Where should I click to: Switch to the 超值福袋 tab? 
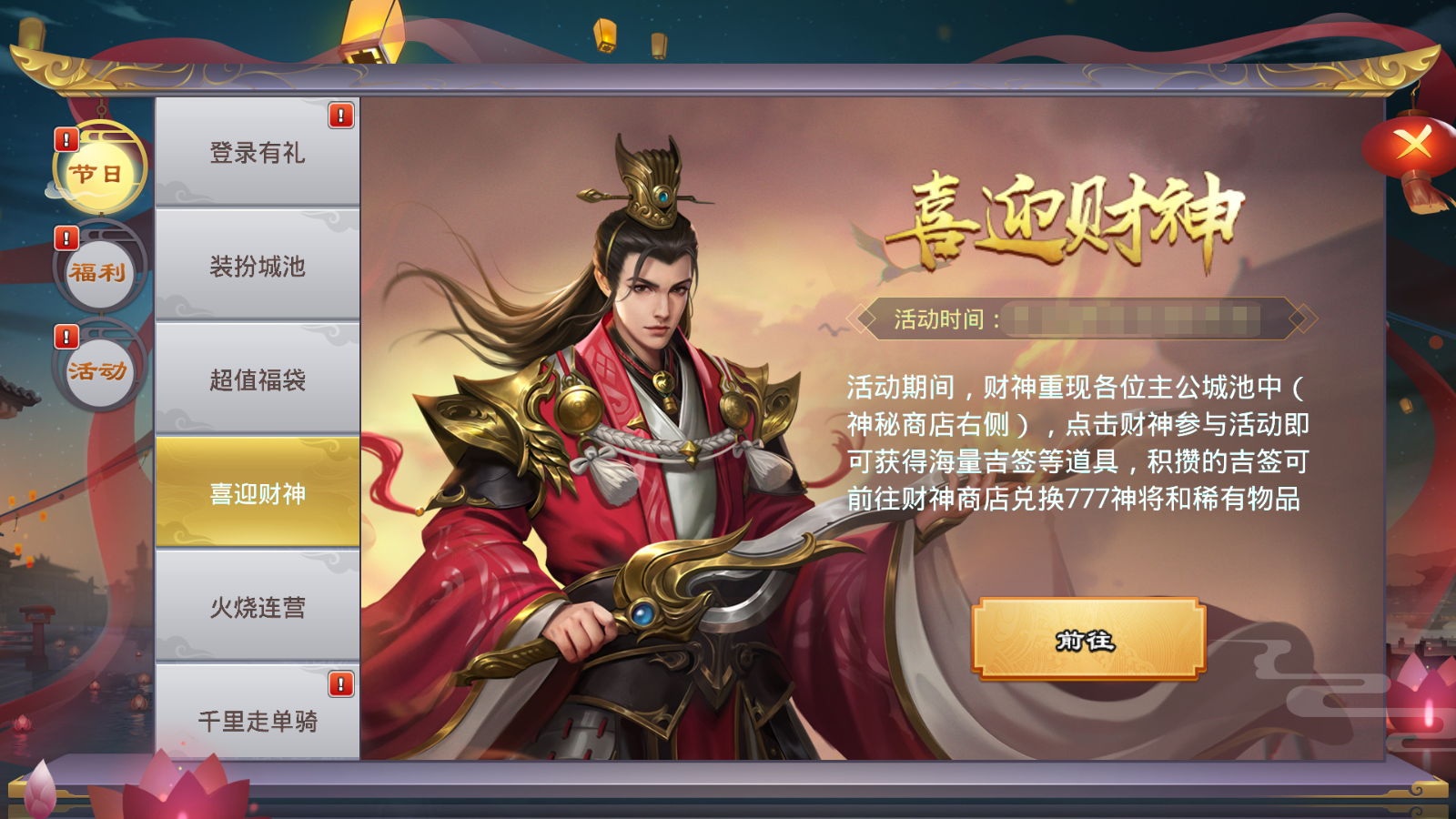click(x=258, y=379)
